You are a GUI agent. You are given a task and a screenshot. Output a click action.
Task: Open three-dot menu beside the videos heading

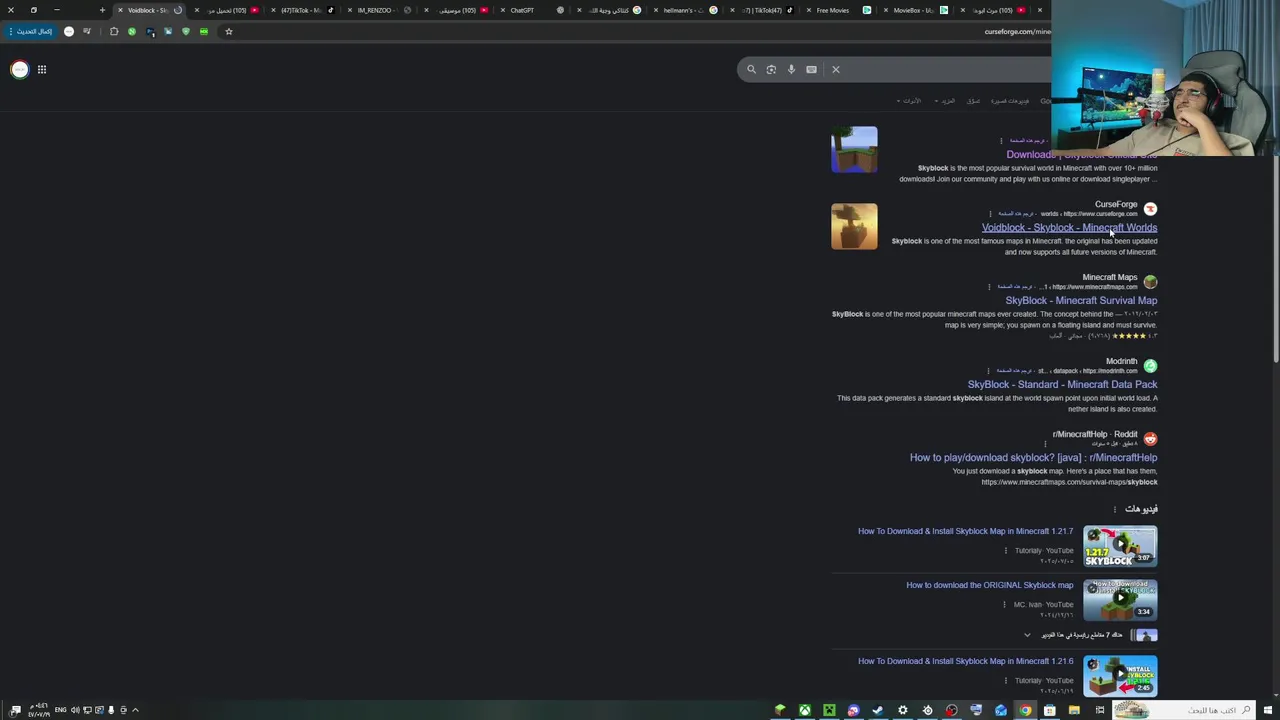1114,509
